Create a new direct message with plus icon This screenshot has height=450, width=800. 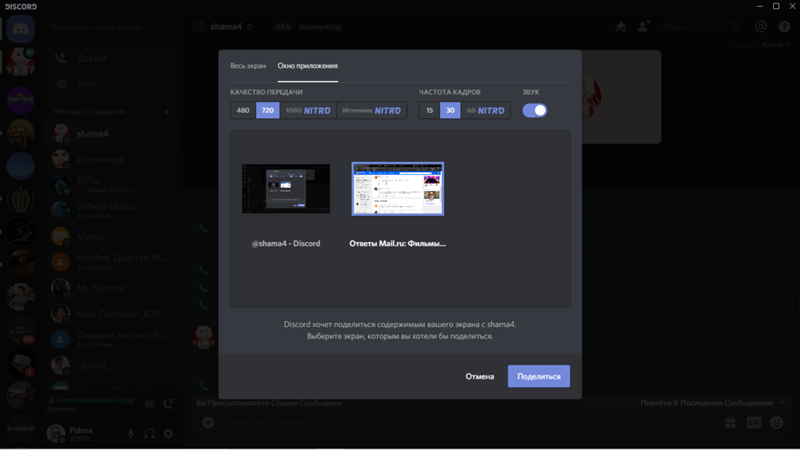click(167, 112)
